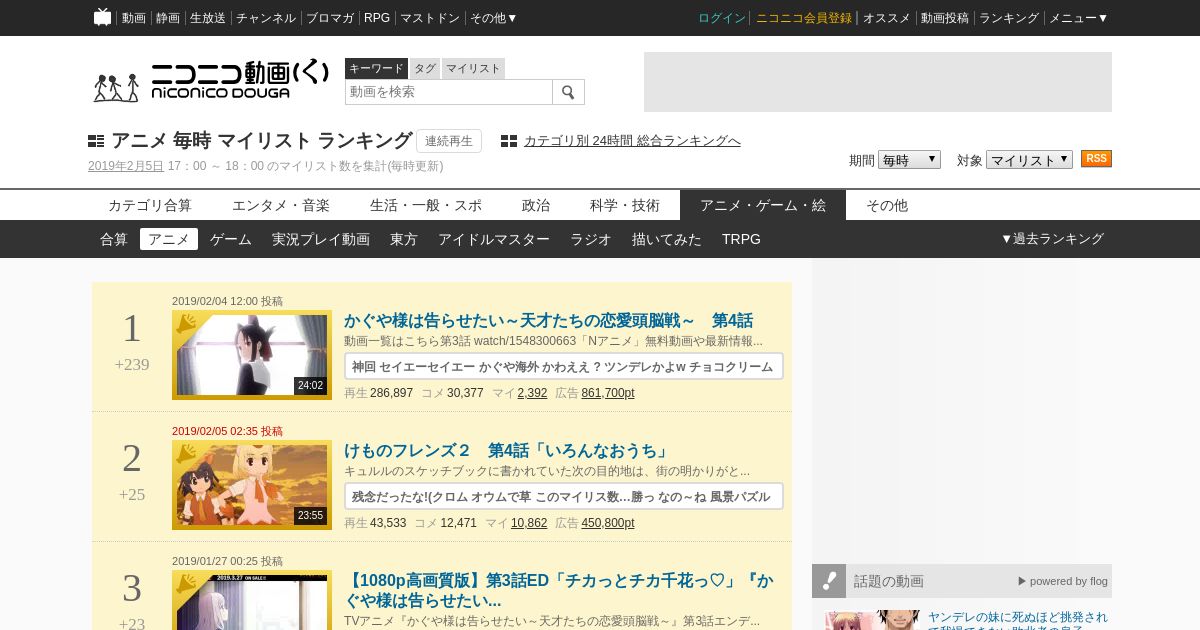Open the rank 3 1080p高画質版 thumbnail

coord(252,600)
